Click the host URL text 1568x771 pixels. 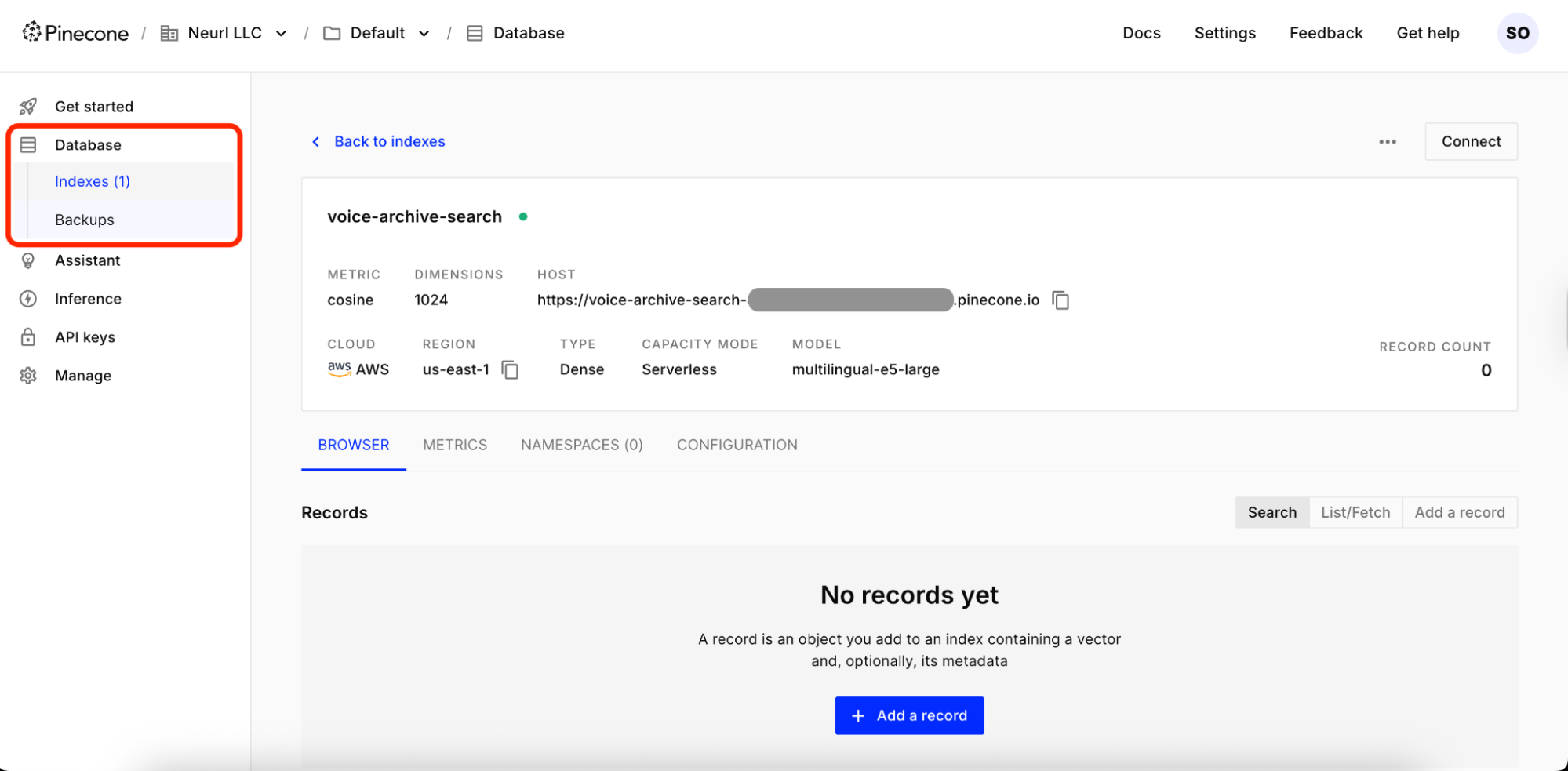788,300
